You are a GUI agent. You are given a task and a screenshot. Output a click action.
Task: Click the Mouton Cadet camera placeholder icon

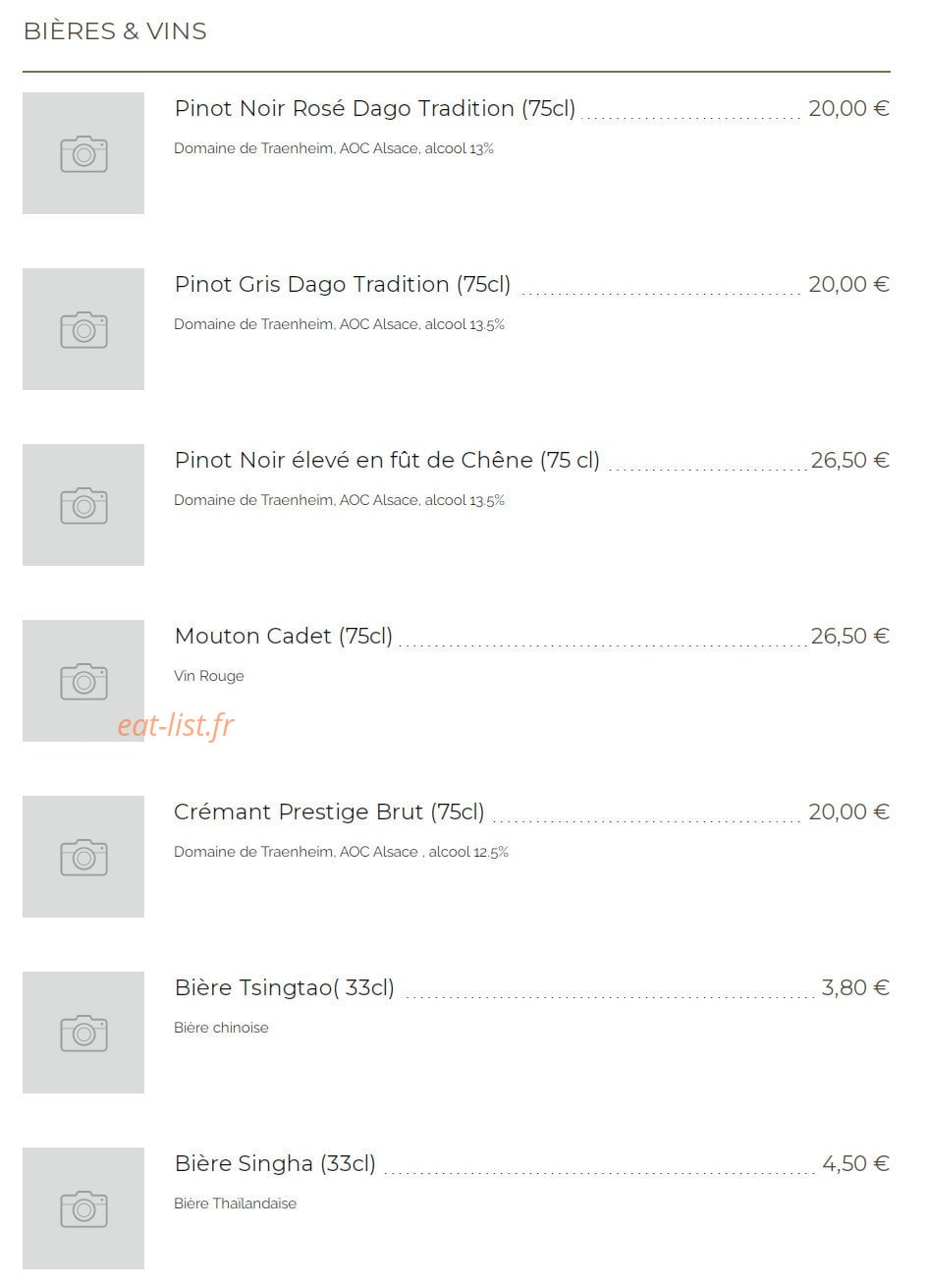point(83,681)
